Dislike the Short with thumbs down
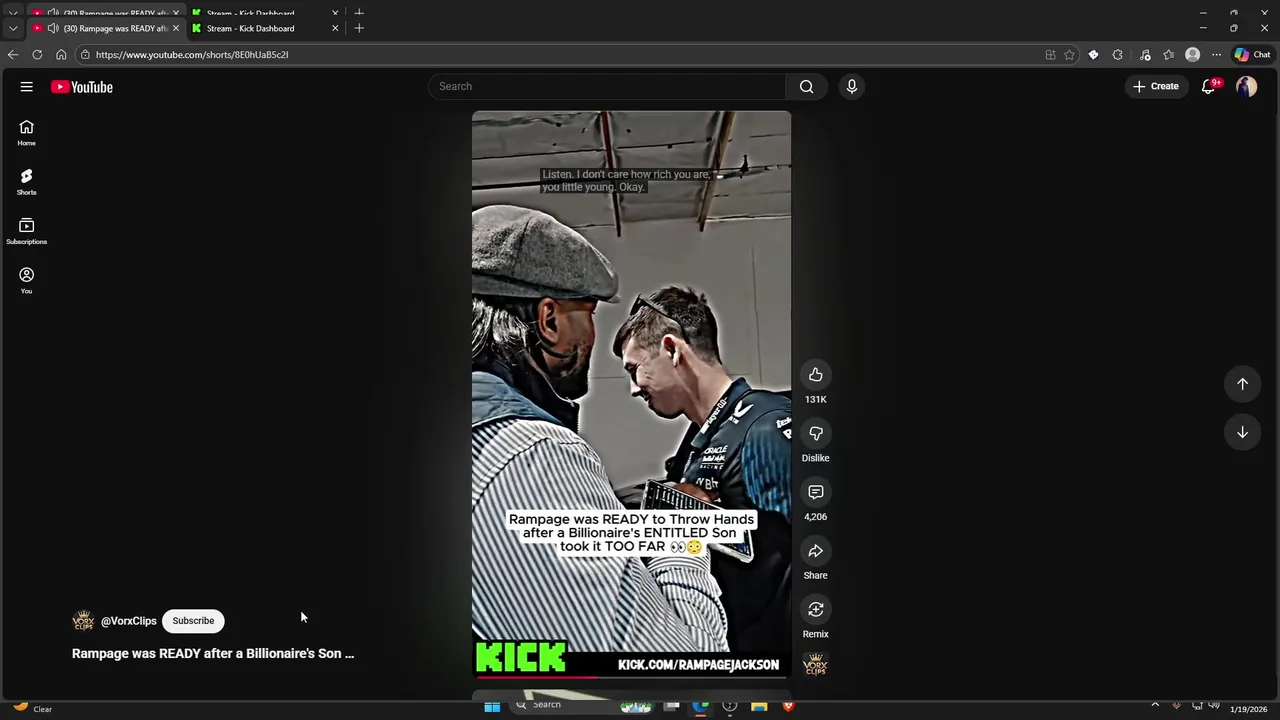Screen dimensions: 1280x720 (816, 433)
